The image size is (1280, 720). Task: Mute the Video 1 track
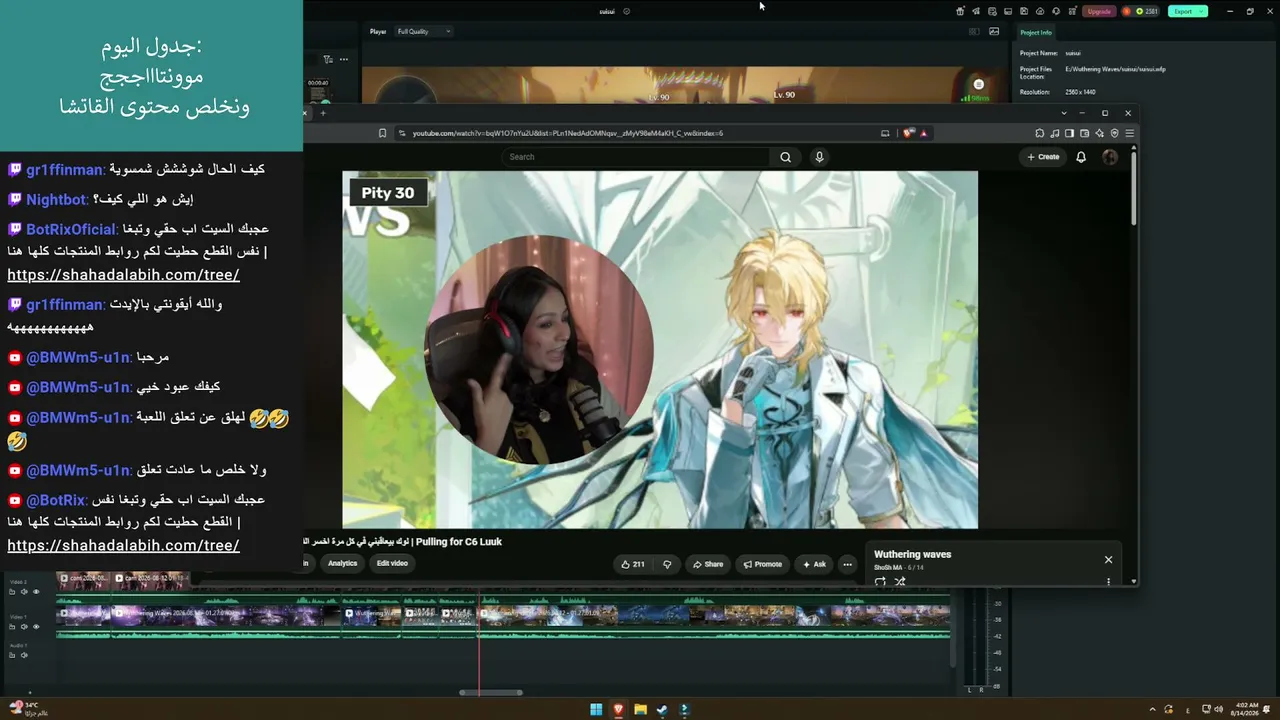(x=24, y=627)
